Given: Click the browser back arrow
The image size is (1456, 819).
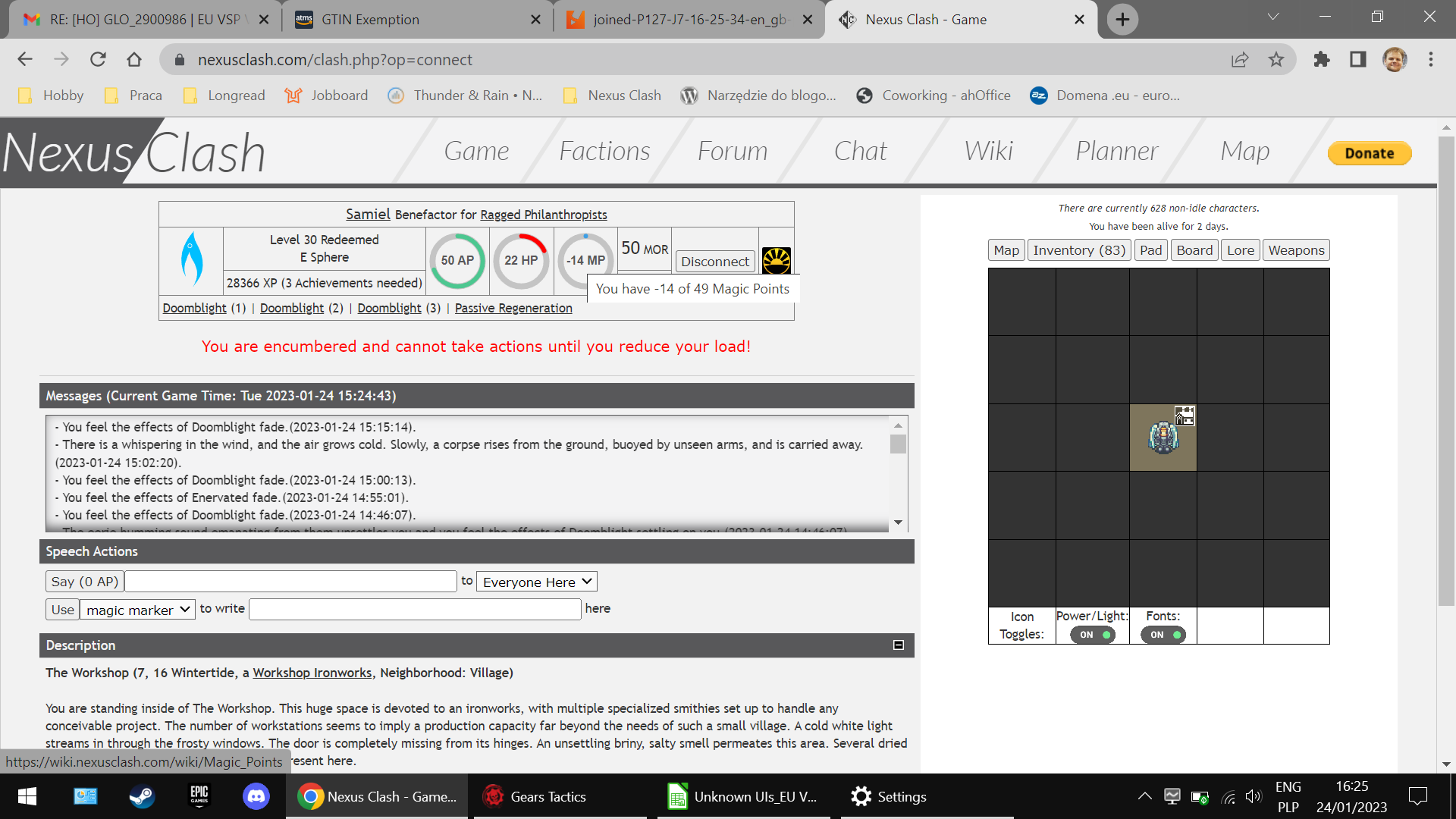Looking at the screenshot, I should click(x=25, y=59).
